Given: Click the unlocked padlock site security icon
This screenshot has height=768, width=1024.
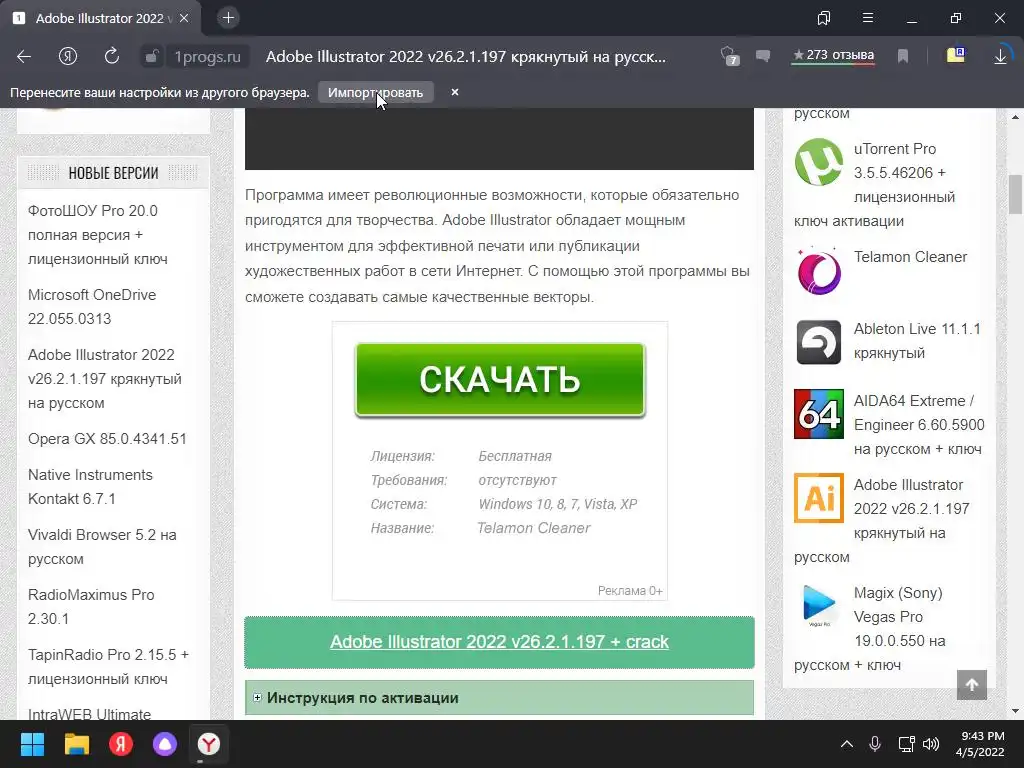Looking at the screenshot, I should pos(152,57).
